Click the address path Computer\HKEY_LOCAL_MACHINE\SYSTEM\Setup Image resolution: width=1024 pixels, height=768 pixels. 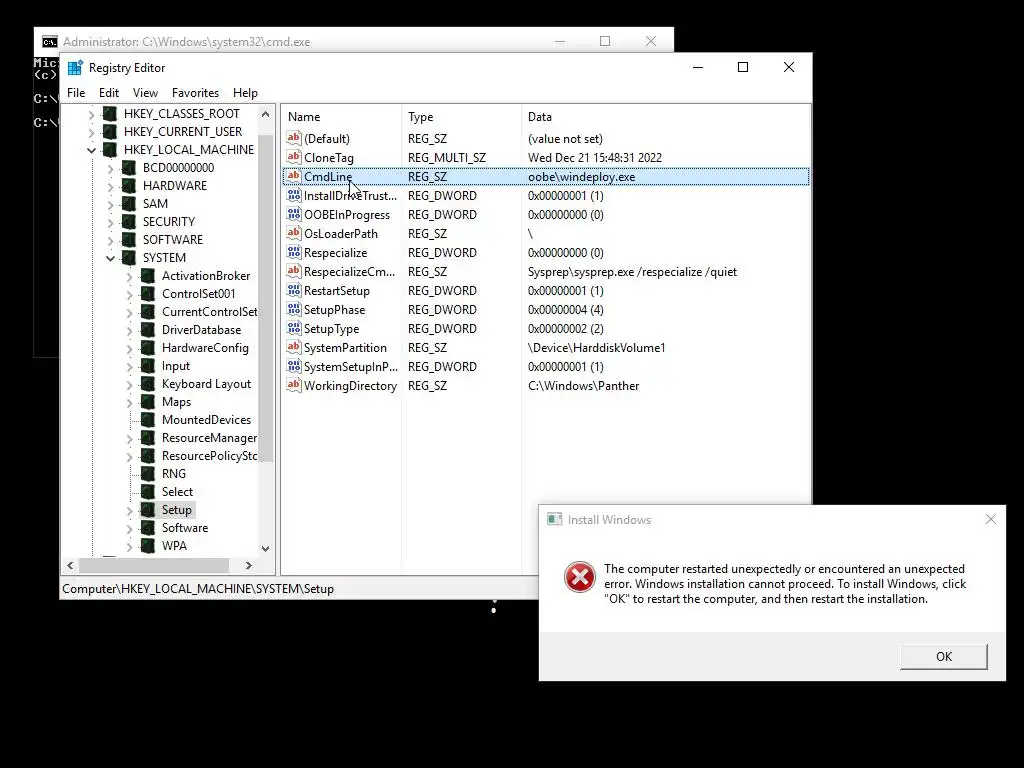198,588
